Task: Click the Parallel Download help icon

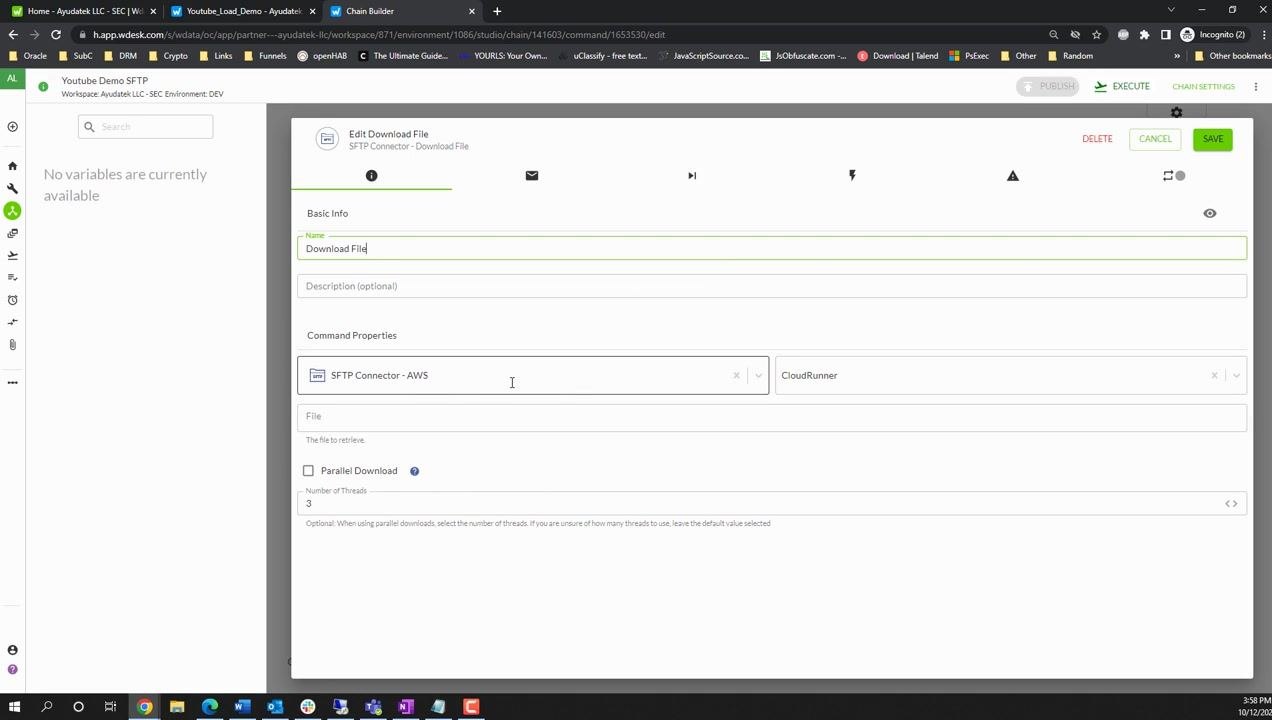Action: coord(414,471)
